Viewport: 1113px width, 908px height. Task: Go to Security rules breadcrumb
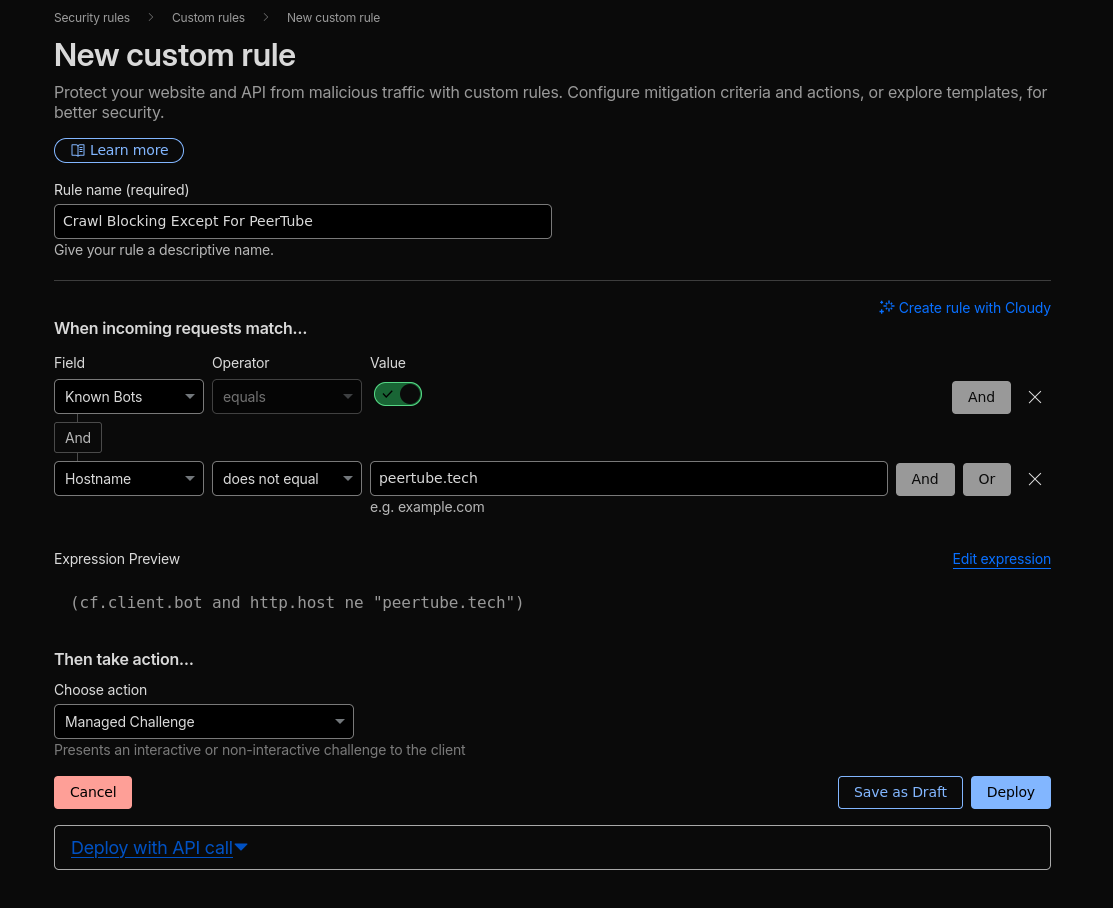(92, 18)
